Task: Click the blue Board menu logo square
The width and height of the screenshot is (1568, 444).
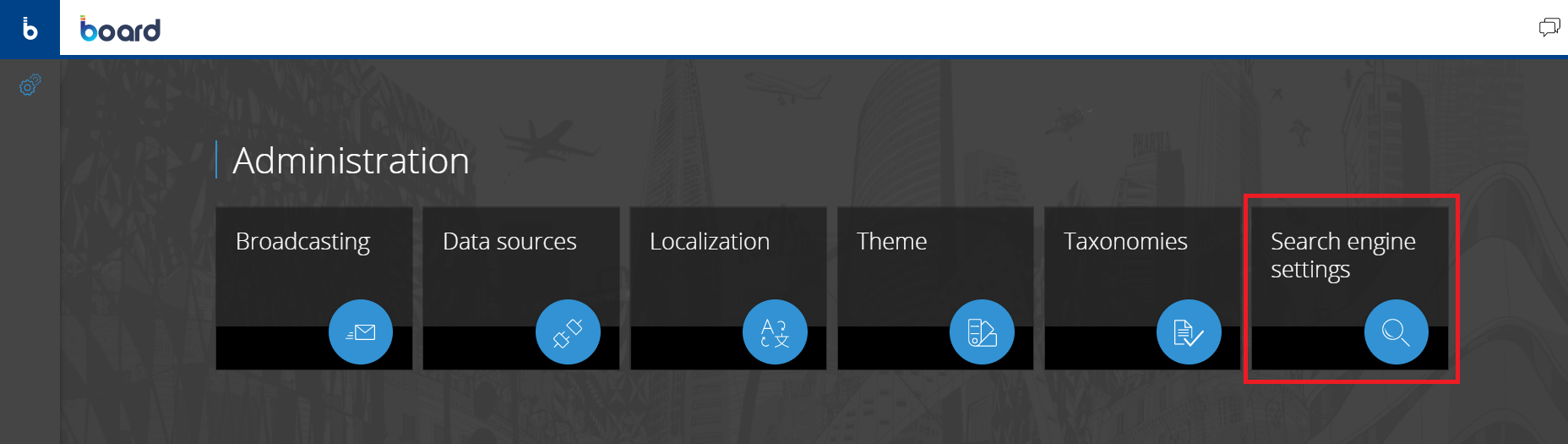Action: pyautogui.click(x=30, y=29)
